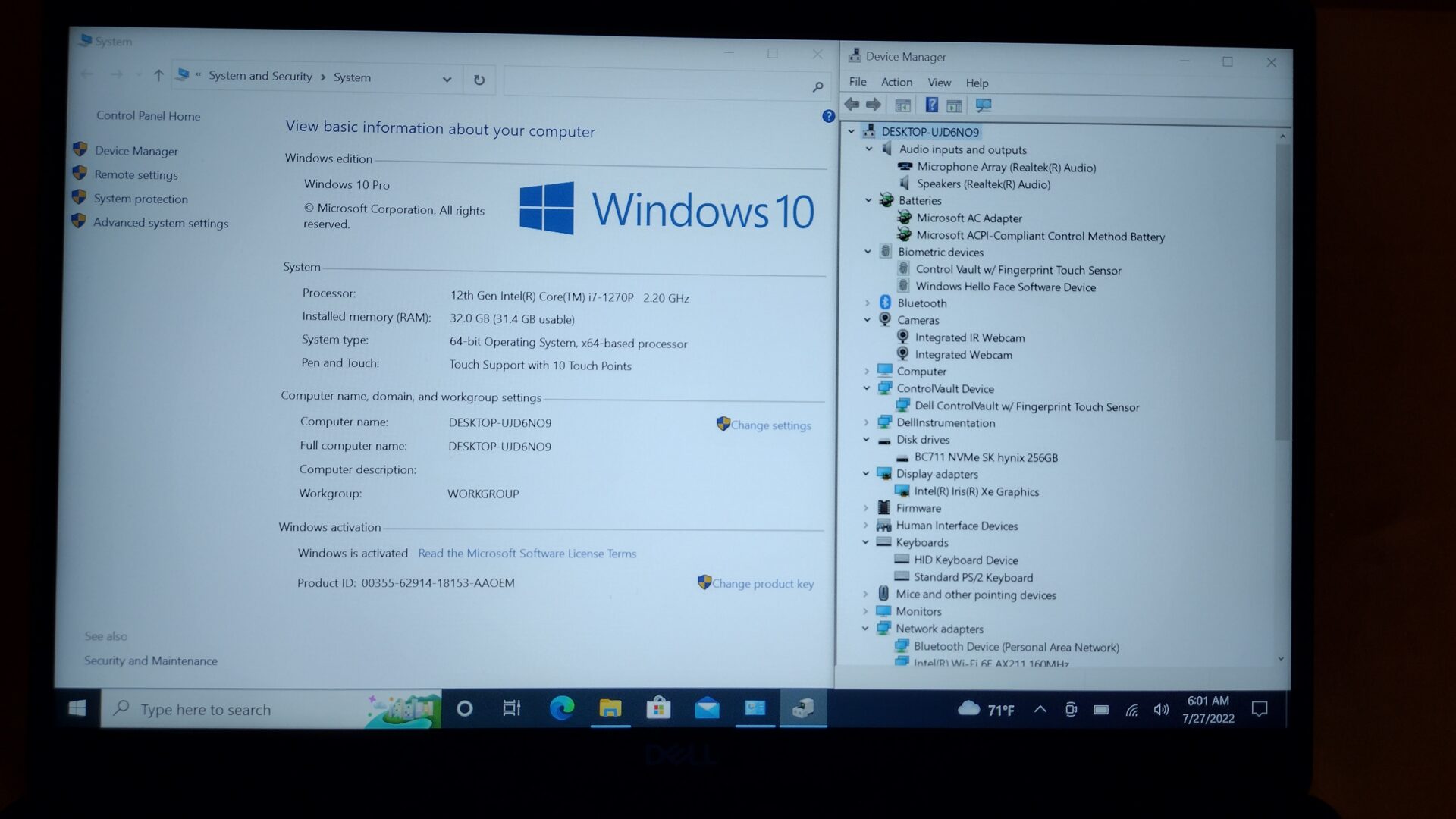Open the weather widget showing 71°F

pyautogui.click(x=986, y=710)
